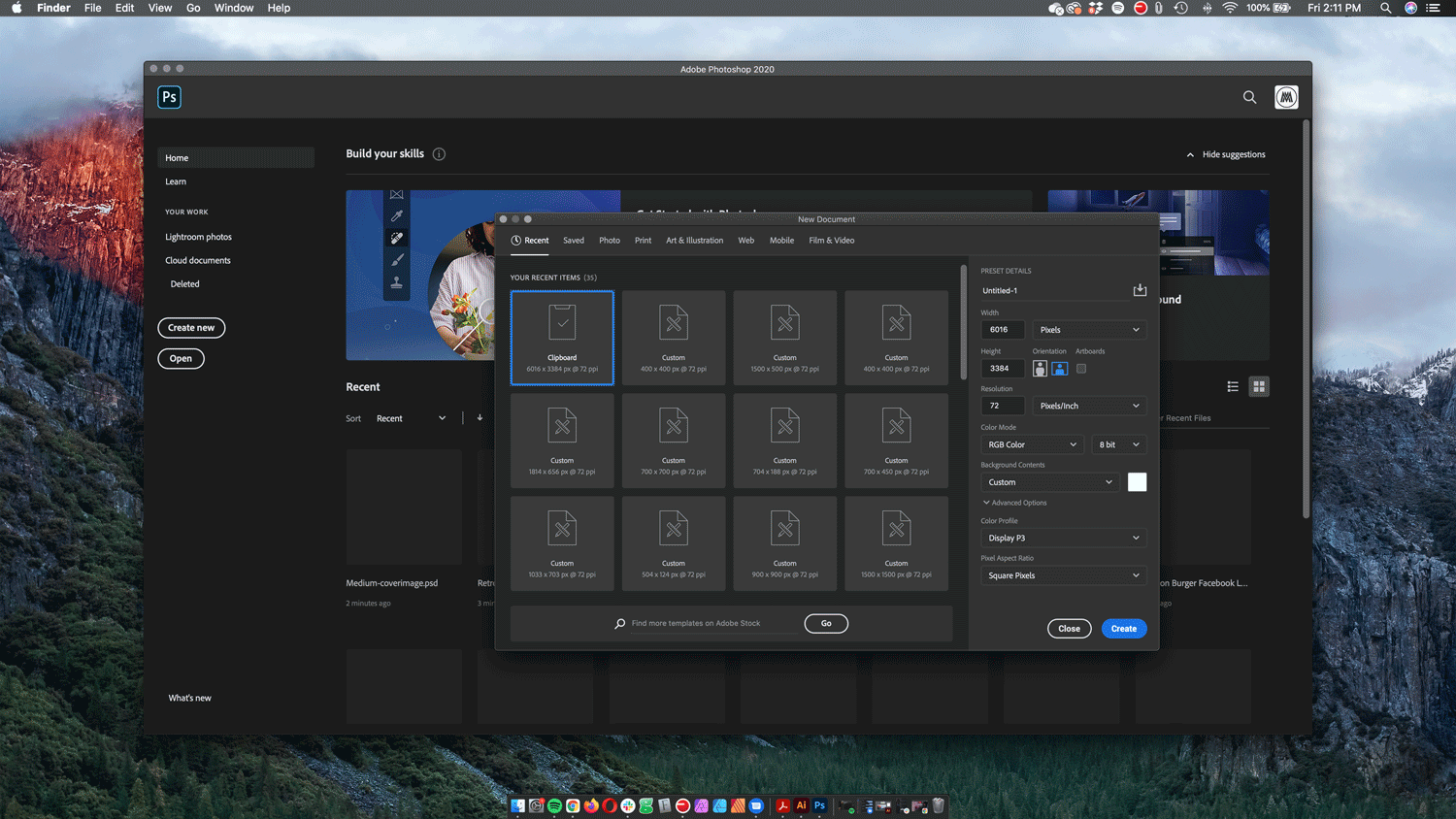
Task: Open Lightroom photos in sidebar
Action: pyautogui.click(x=198, y=237)
